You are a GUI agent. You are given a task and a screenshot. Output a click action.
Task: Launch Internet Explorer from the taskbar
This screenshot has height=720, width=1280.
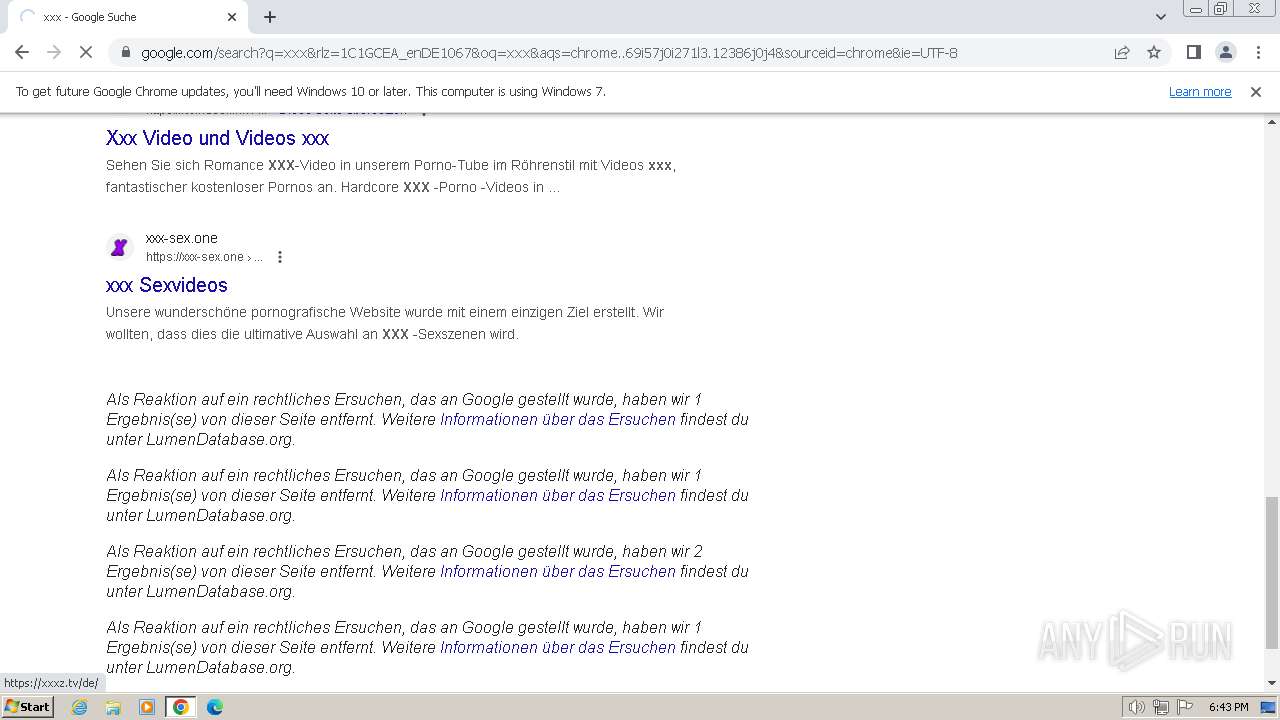point(80,707)
